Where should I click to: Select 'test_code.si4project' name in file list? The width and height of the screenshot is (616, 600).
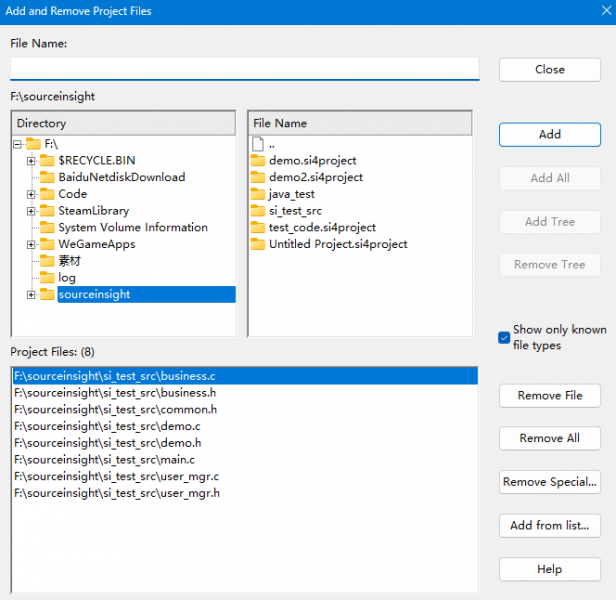(322, 228)
